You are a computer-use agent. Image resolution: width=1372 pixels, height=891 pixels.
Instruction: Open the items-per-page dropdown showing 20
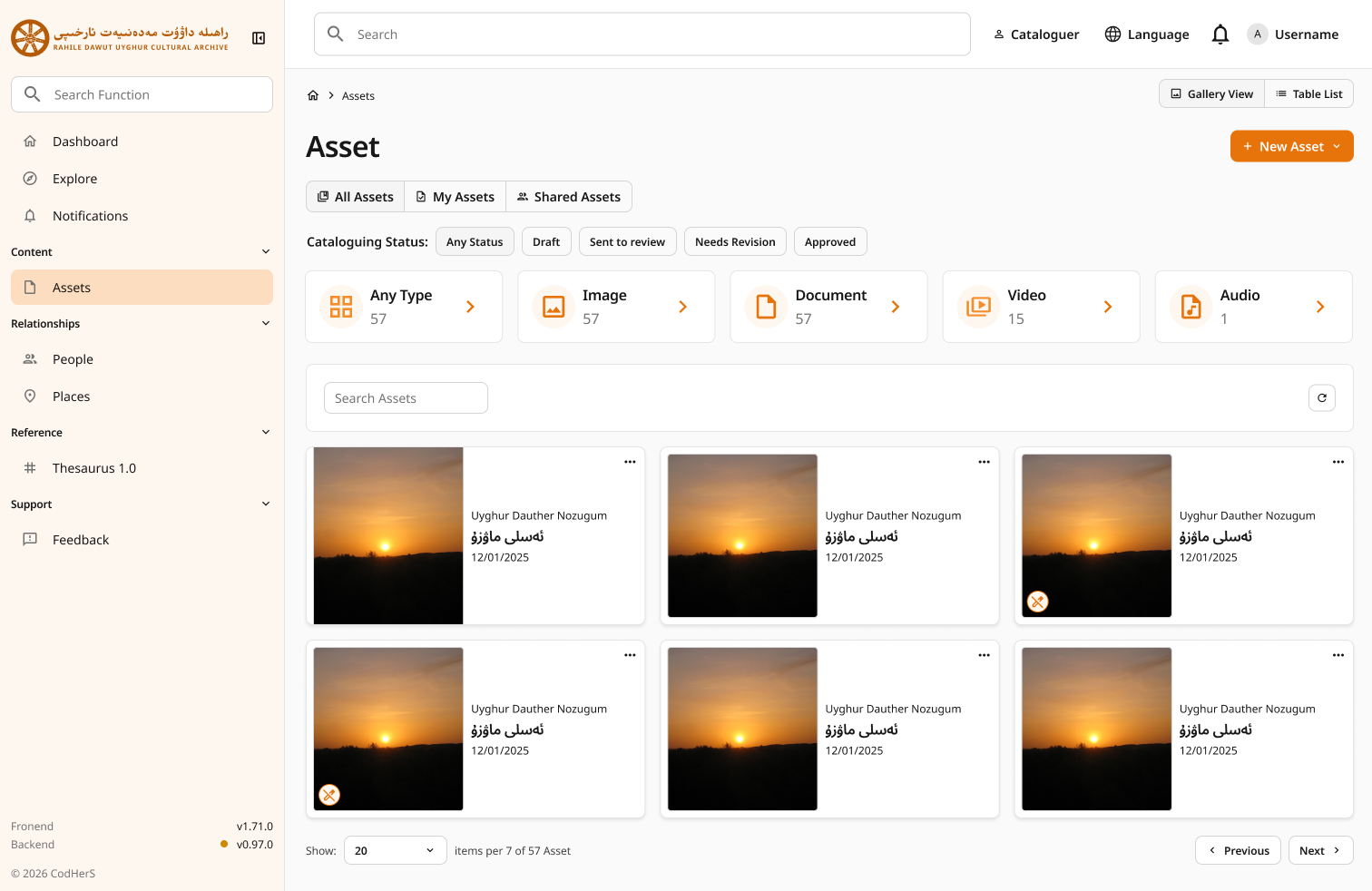[x=395, y=851]
